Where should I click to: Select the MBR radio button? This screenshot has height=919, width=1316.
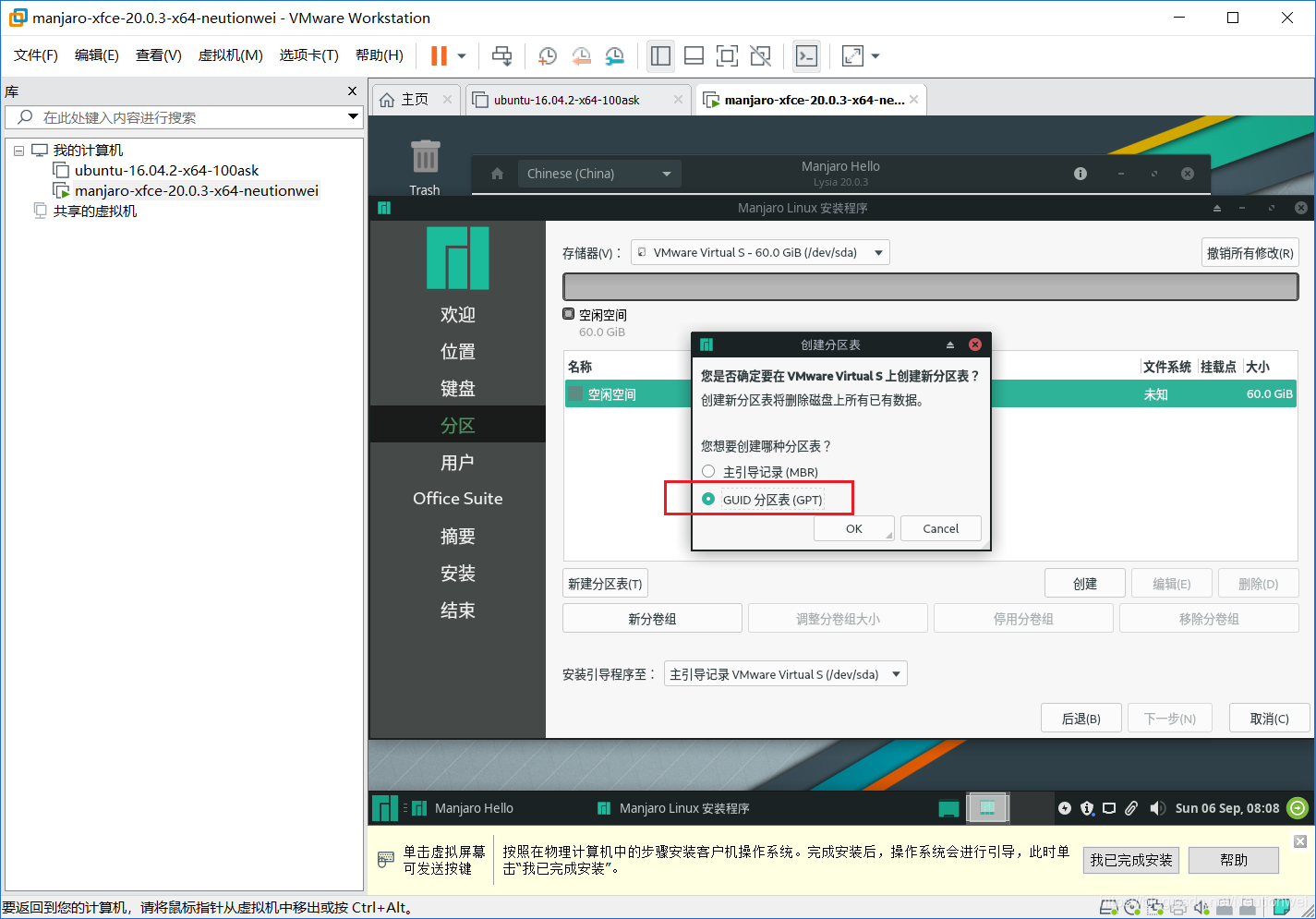click(708, 471)
